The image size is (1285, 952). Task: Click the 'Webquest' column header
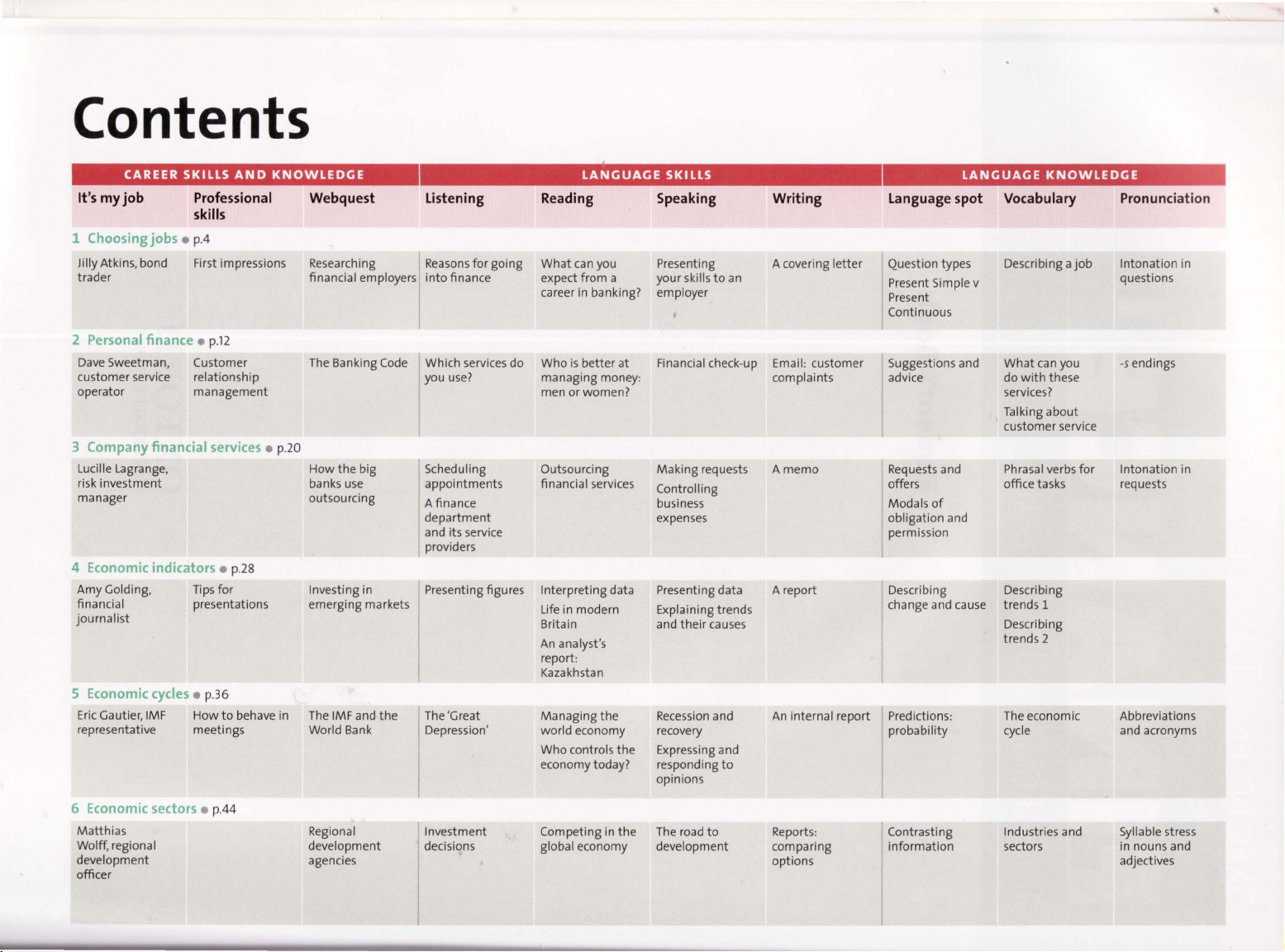pyautogui.click(x=341, y=198)
